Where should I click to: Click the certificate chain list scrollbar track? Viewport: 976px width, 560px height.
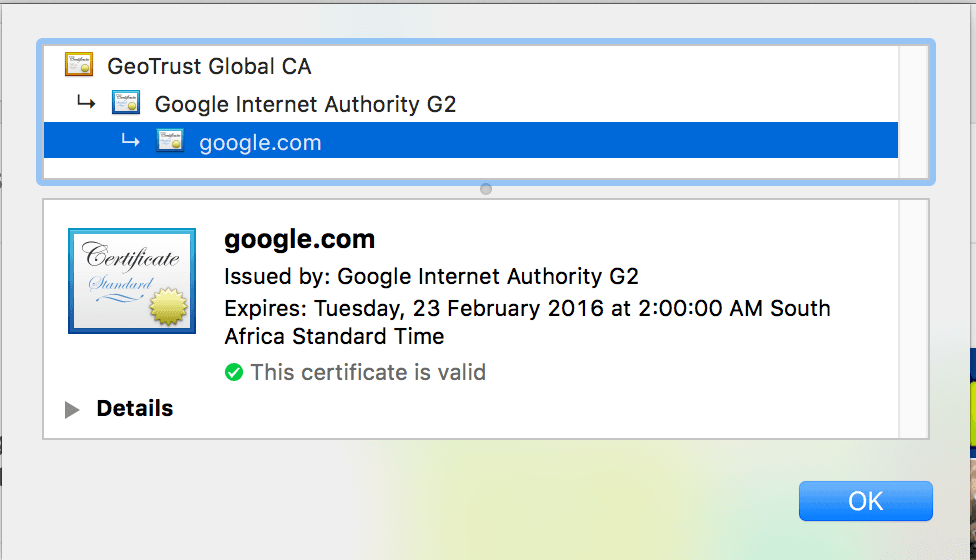tap(913, 112)
